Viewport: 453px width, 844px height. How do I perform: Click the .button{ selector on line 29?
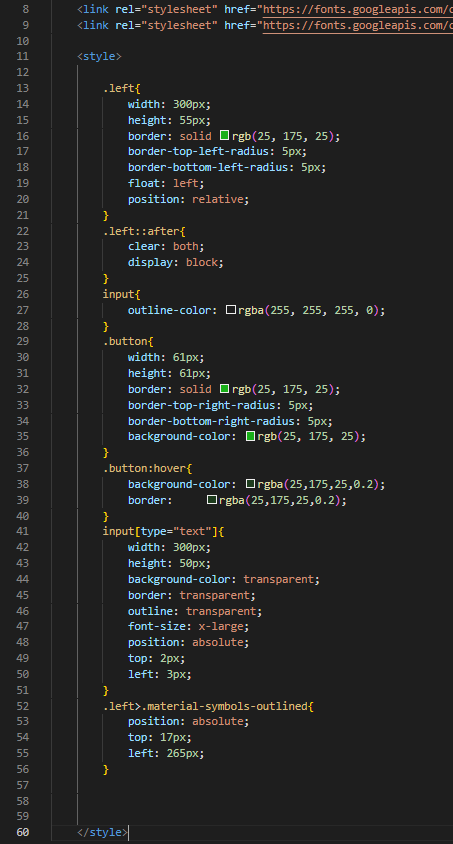click(128, 342)
